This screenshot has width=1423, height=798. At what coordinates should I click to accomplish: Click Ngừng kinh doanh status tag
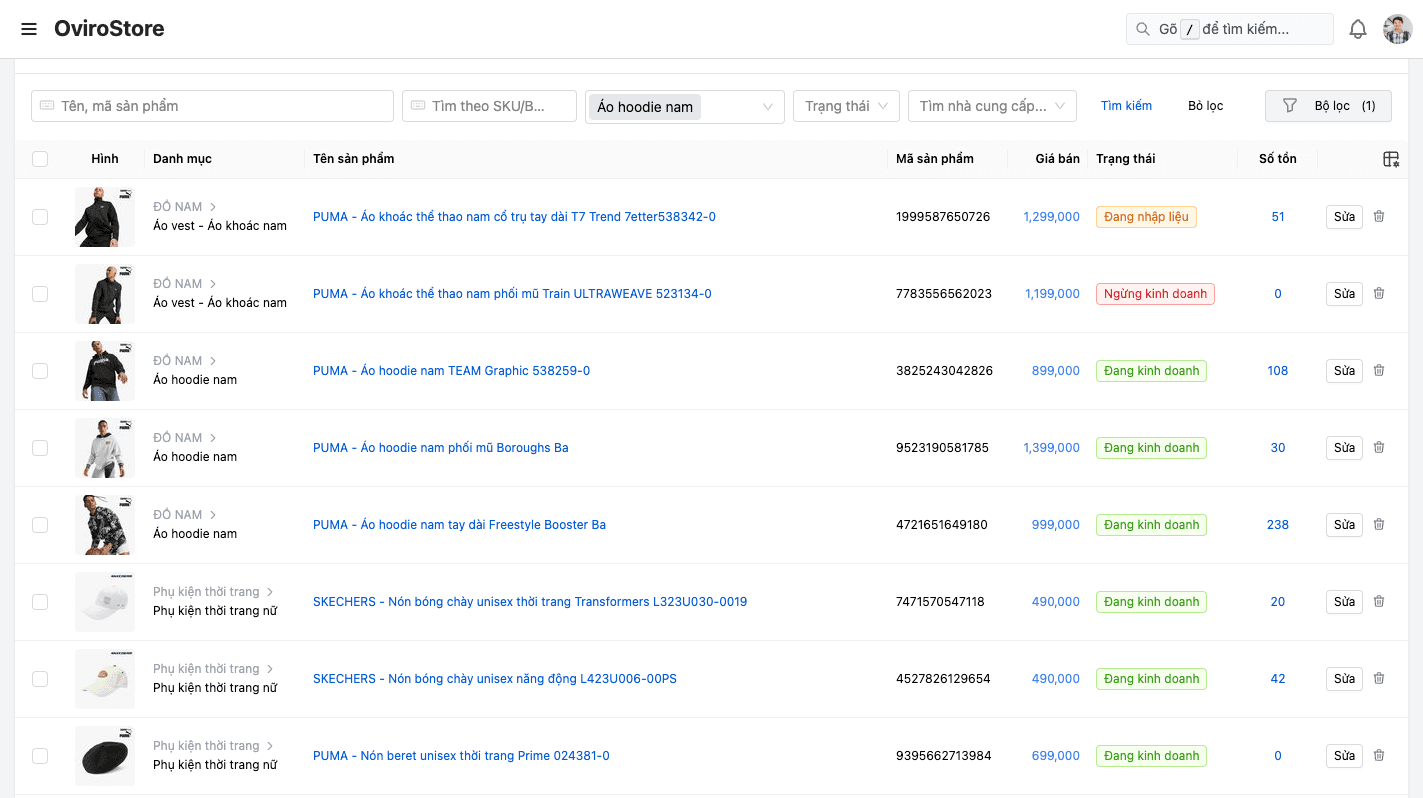point(1155,294)
